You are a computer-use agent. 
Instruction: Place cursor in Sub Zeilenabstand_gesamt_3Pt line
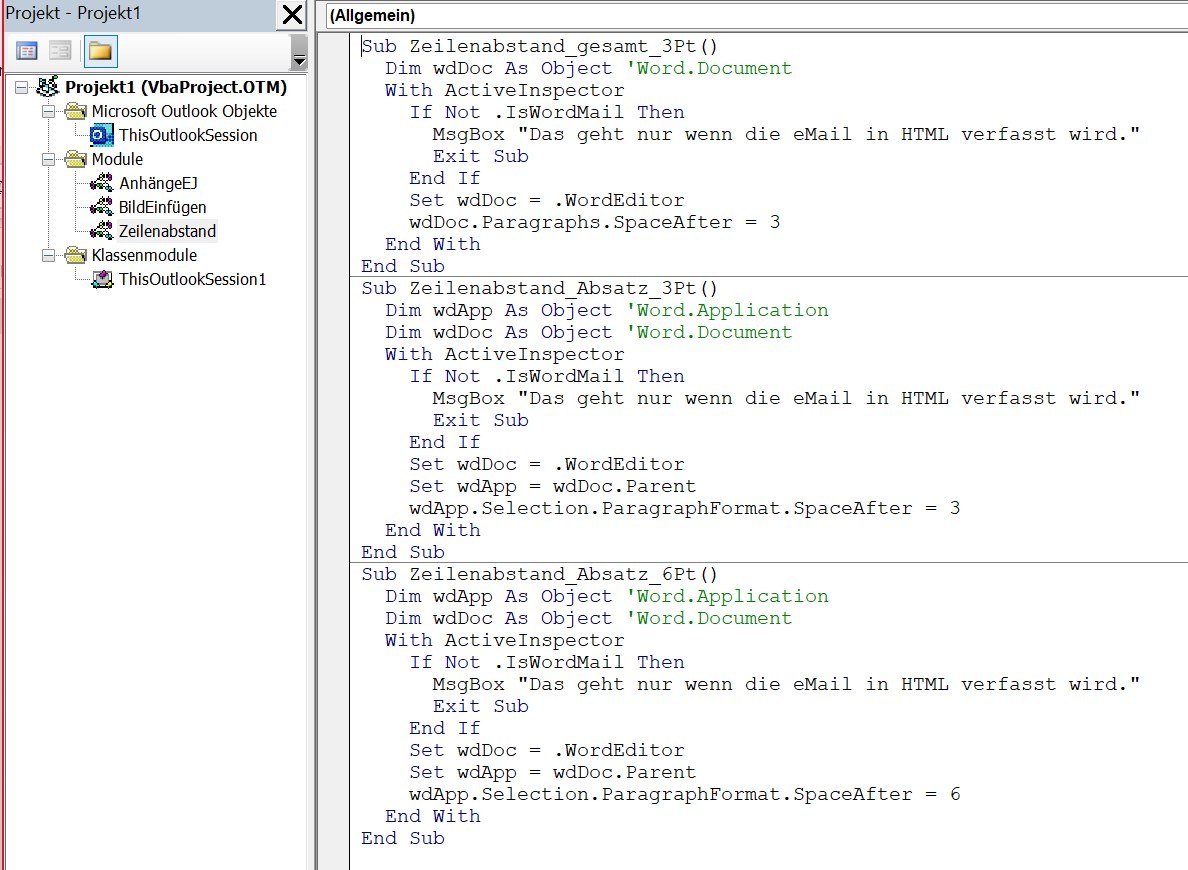(x=540, y=46)
